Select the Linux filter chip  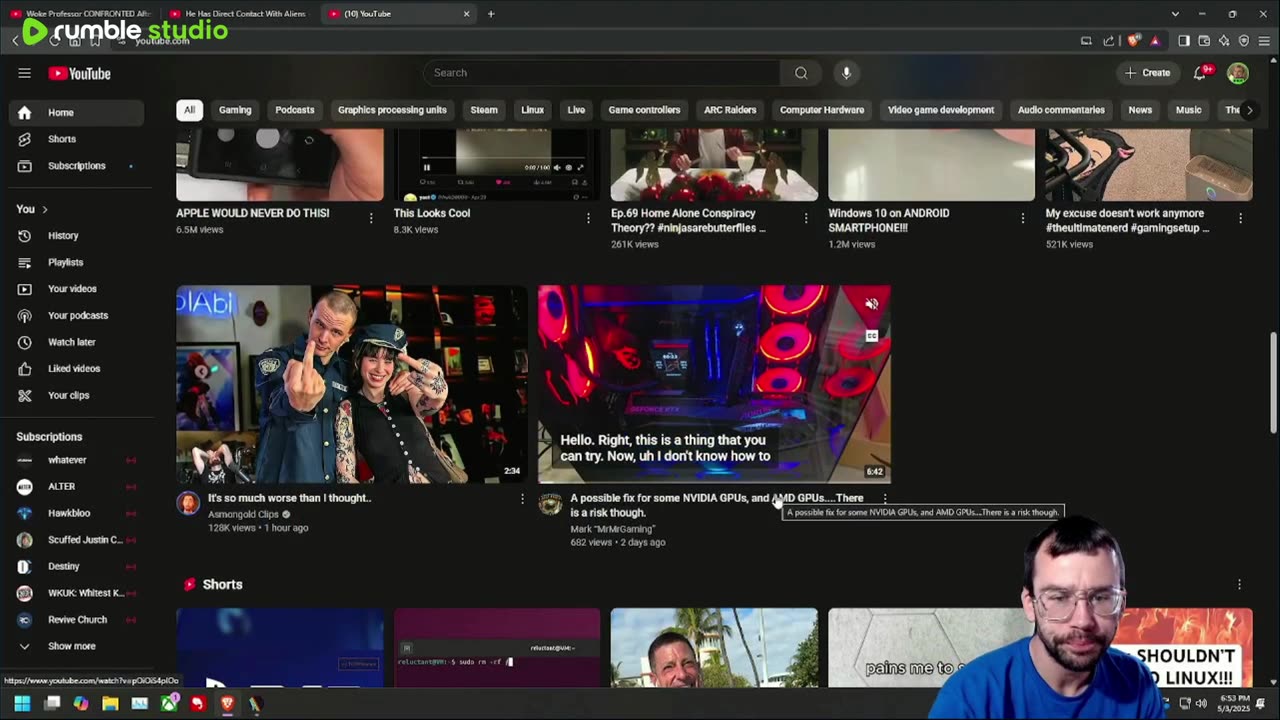click(x=532, y=110)
